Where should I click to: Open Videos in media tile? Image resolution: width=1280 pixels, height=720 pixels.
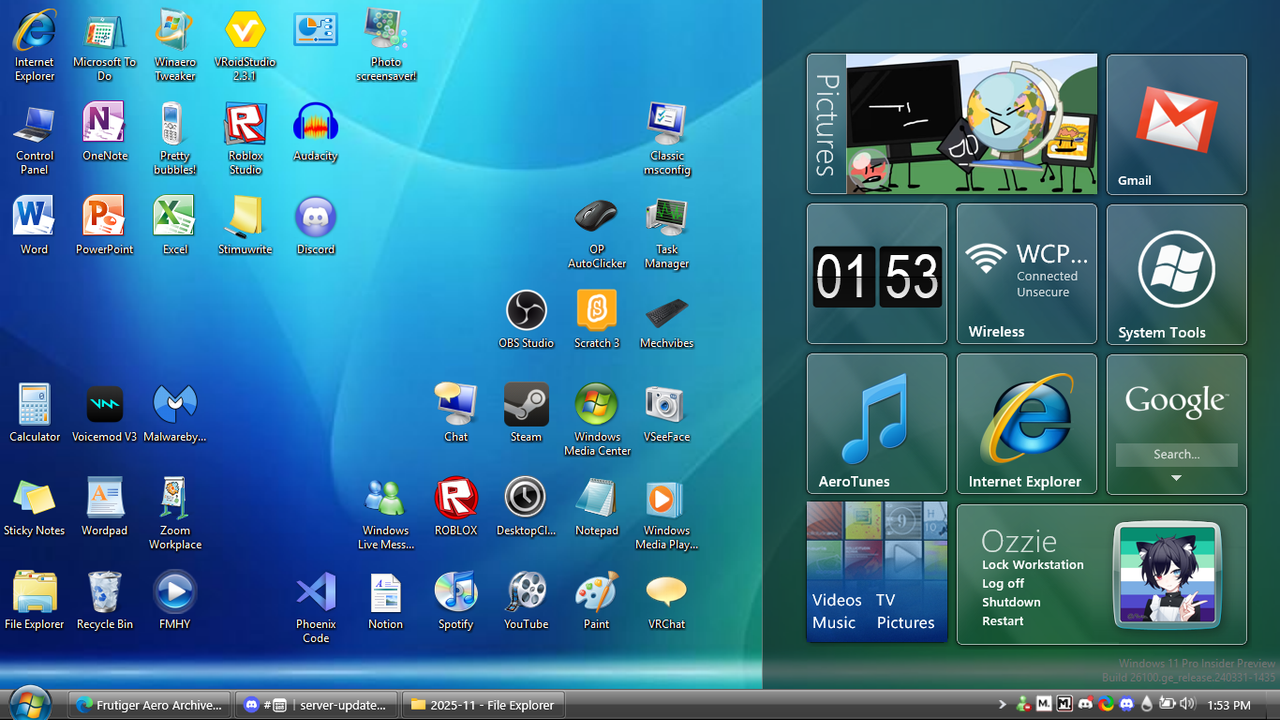pos(837,600)
